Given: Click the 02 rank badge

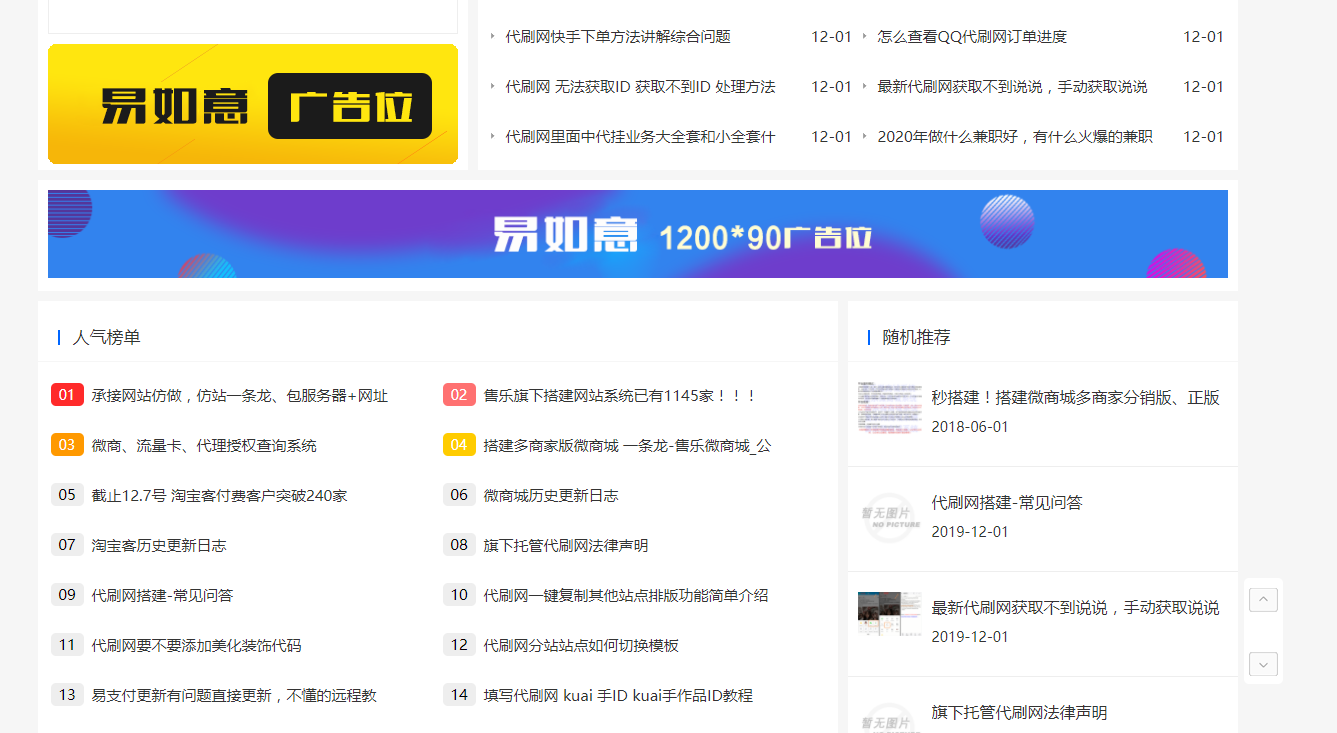Looking at the screenshot, I should (459, 395).
